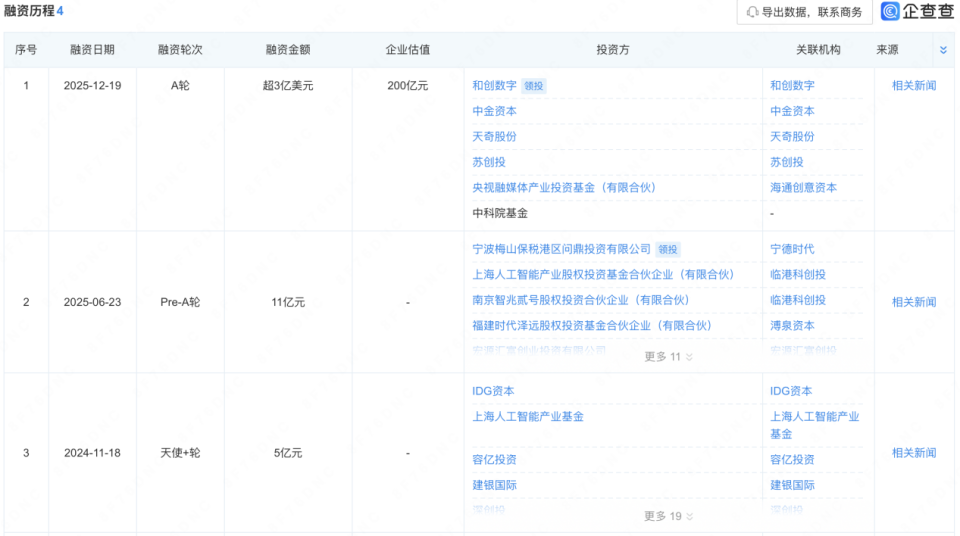Open 相关新闻 link for Pre-A轮 row
Image resolution: width=960 pixels, height=536 pixels.
(x=914, y=302)
